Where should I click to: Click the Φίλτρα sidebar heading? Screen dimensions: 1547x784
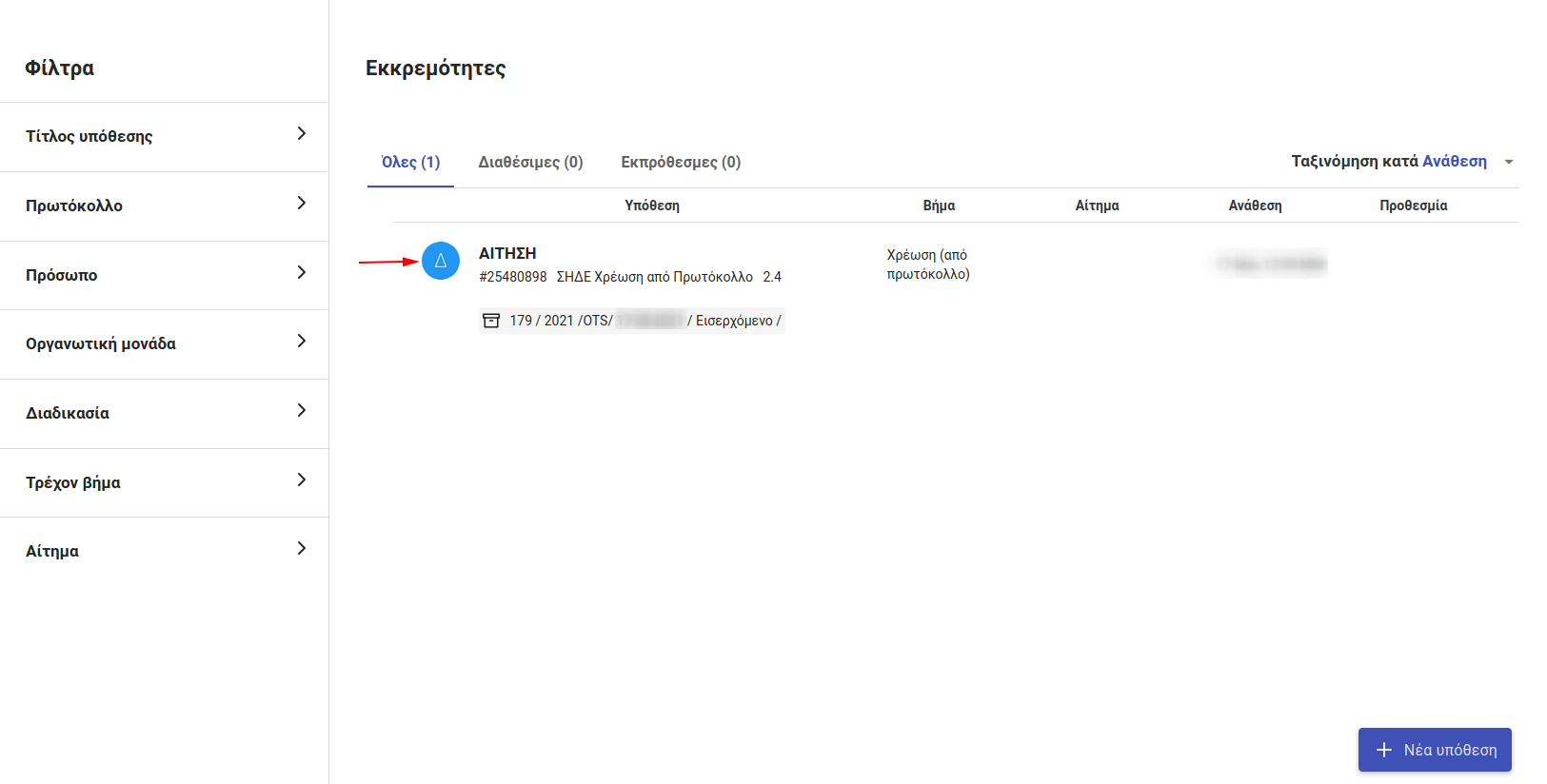tap(60, 69)
